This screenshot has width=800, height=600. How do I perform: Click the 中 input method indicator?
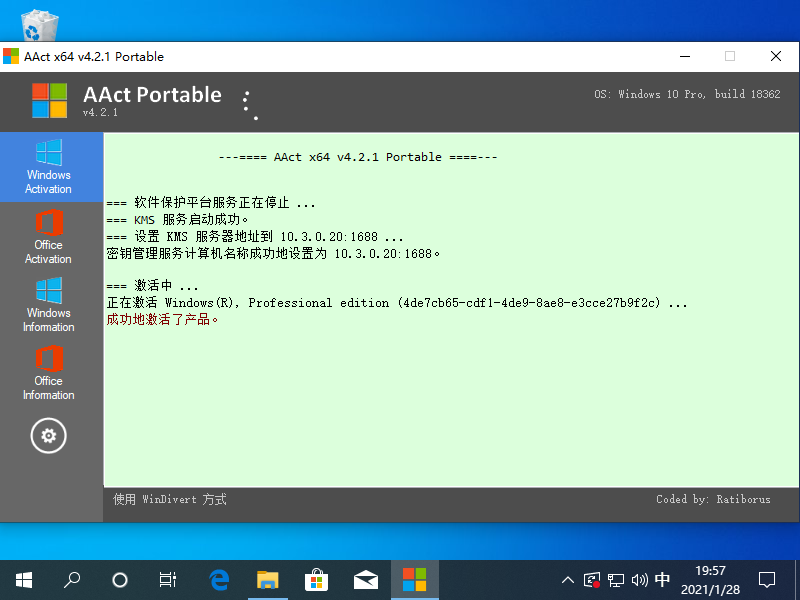(x=662, y=579)
